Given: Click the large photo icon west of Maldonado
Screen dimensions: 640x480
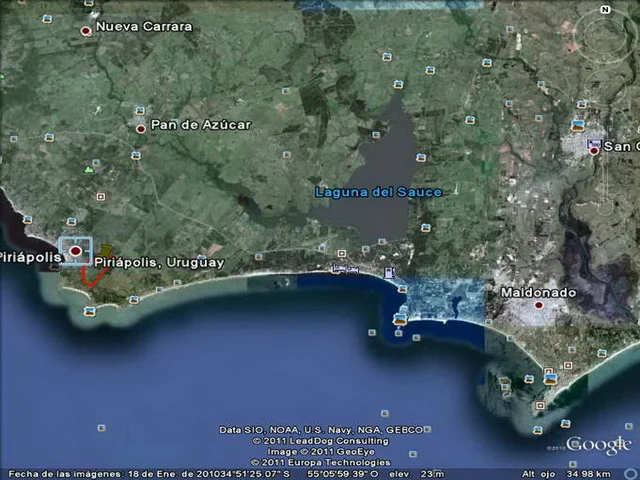Looking at the screenshot, I should [400, 319].
